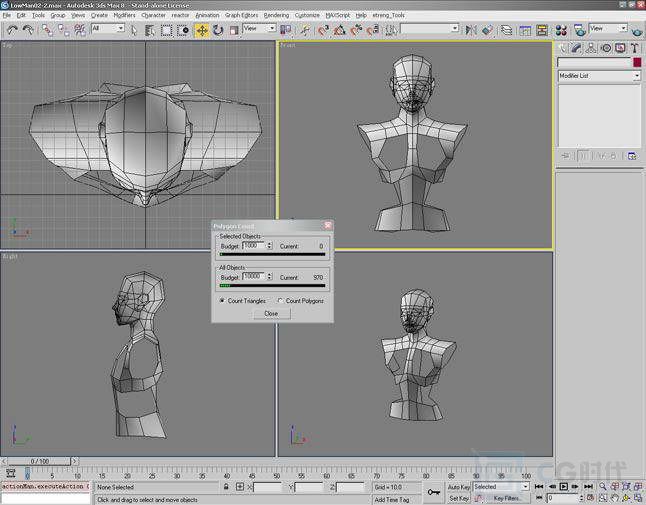Click the All Objects Budget input field

(x=254, y=276)
